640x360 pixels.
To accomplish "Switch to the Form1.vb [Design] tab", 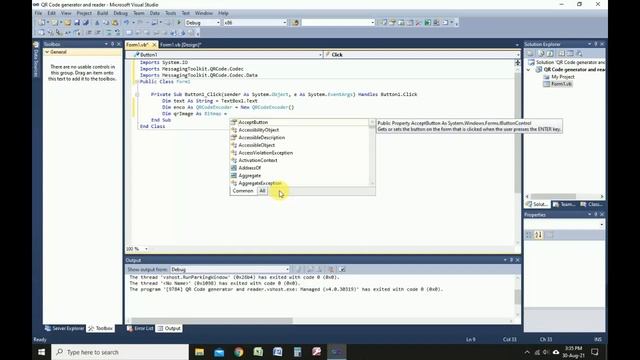I will pyautogui.click(x=180, y=44).
